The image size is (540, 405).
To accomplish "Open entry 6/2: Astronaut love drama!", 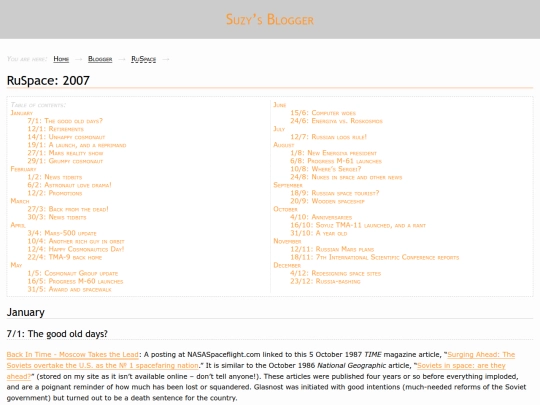I will [69, 185].
